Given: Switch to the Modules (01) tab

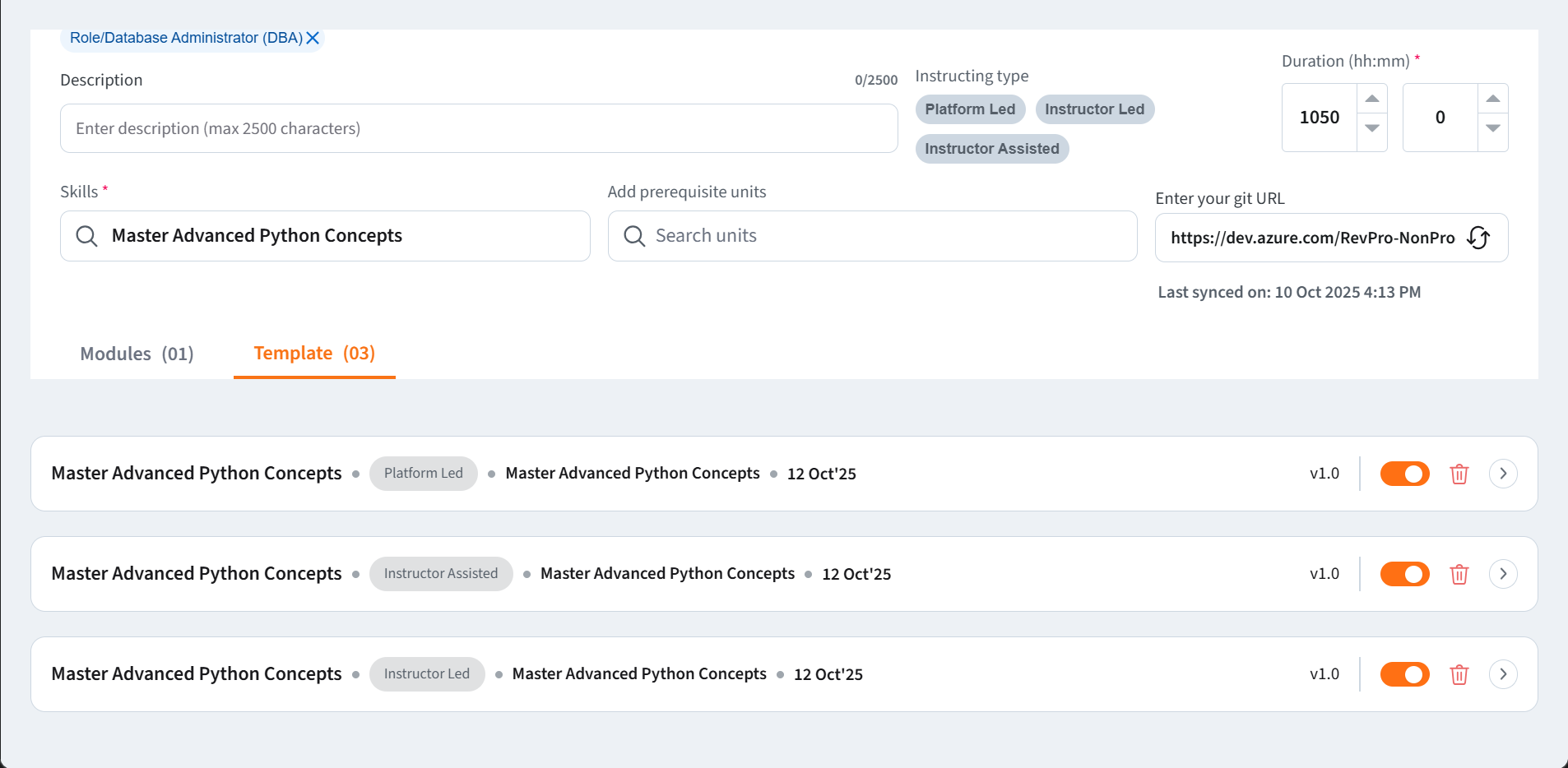Looking at the screenshot, I should (137, 354).
